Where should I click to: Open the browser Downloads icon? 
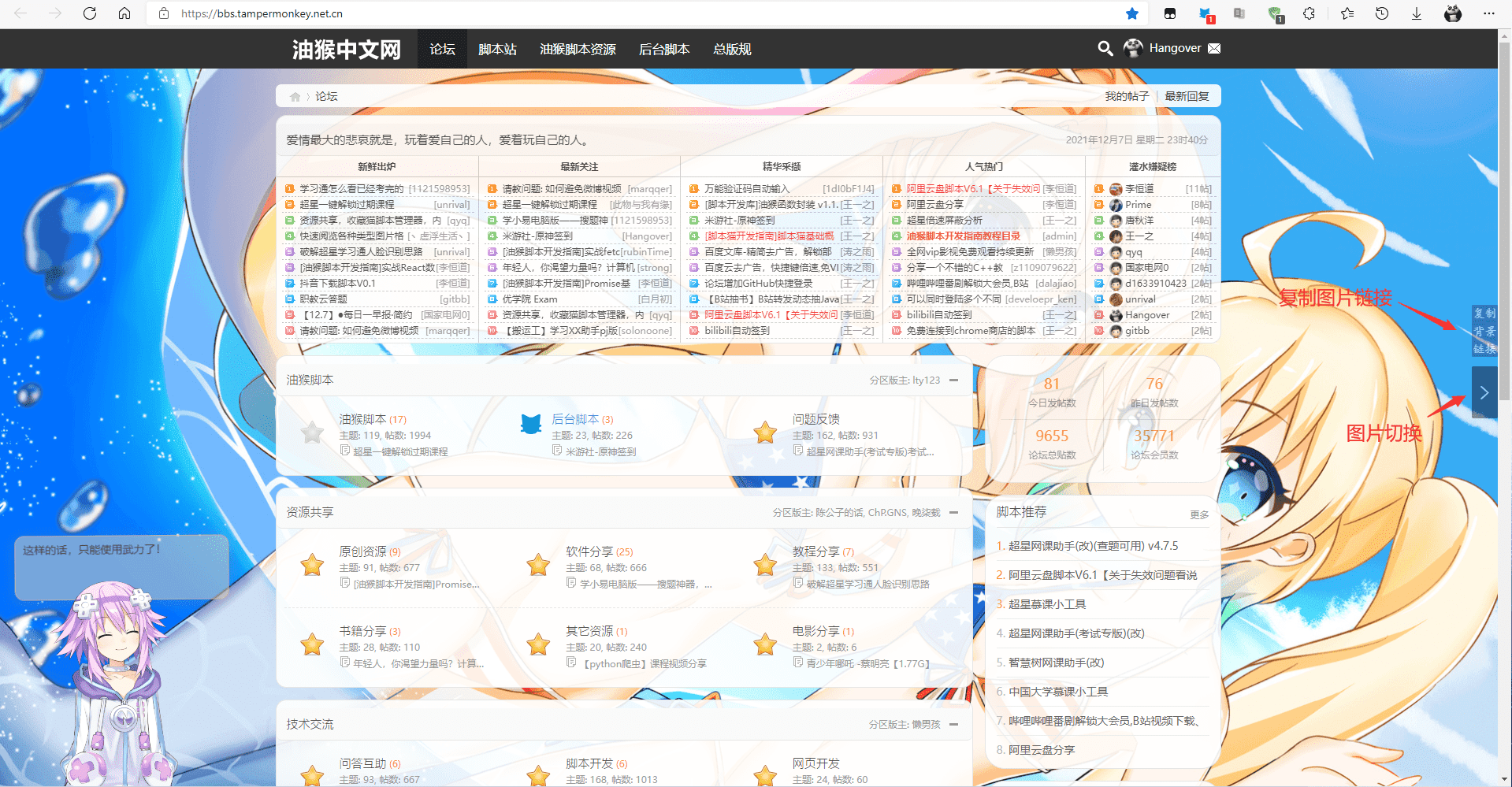tap(1417, 13)
